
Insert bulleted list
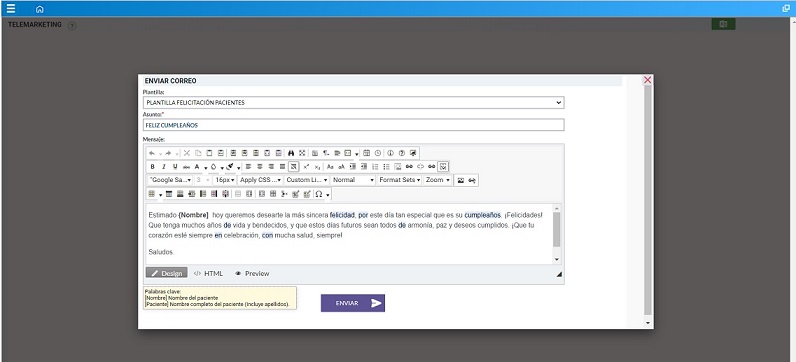[x=386, y=167]
